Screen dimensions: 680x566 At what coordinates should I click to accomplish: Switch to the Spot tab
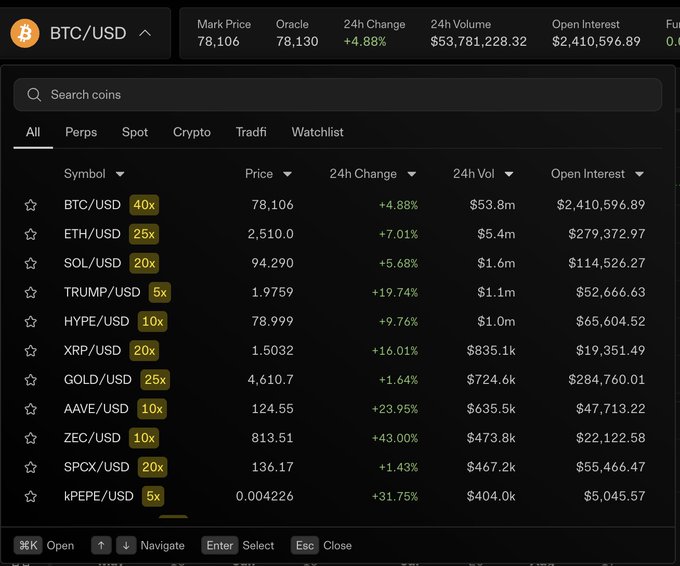135,132
